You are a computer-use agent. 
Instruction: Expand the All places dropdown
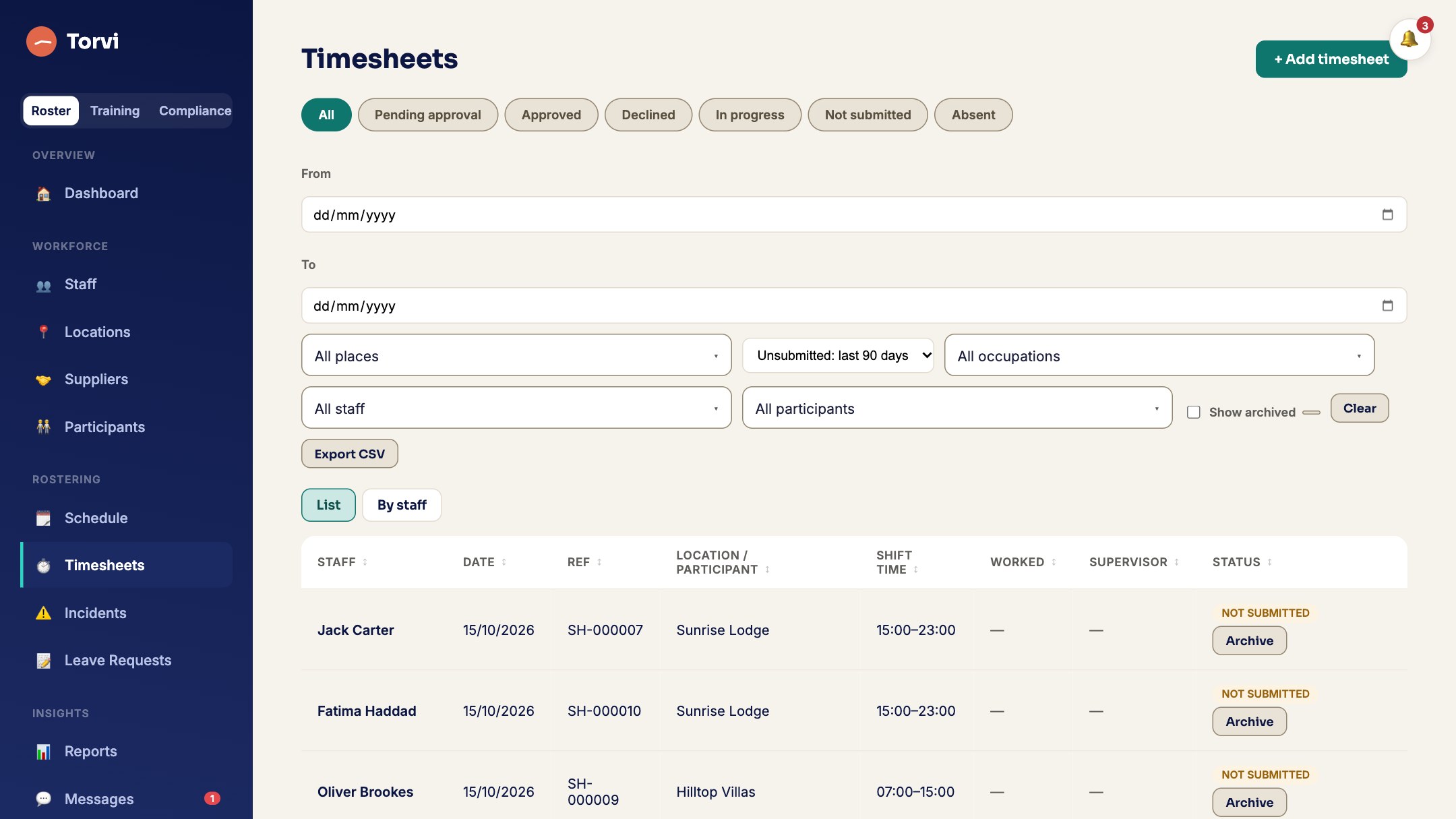pos(516,355)
